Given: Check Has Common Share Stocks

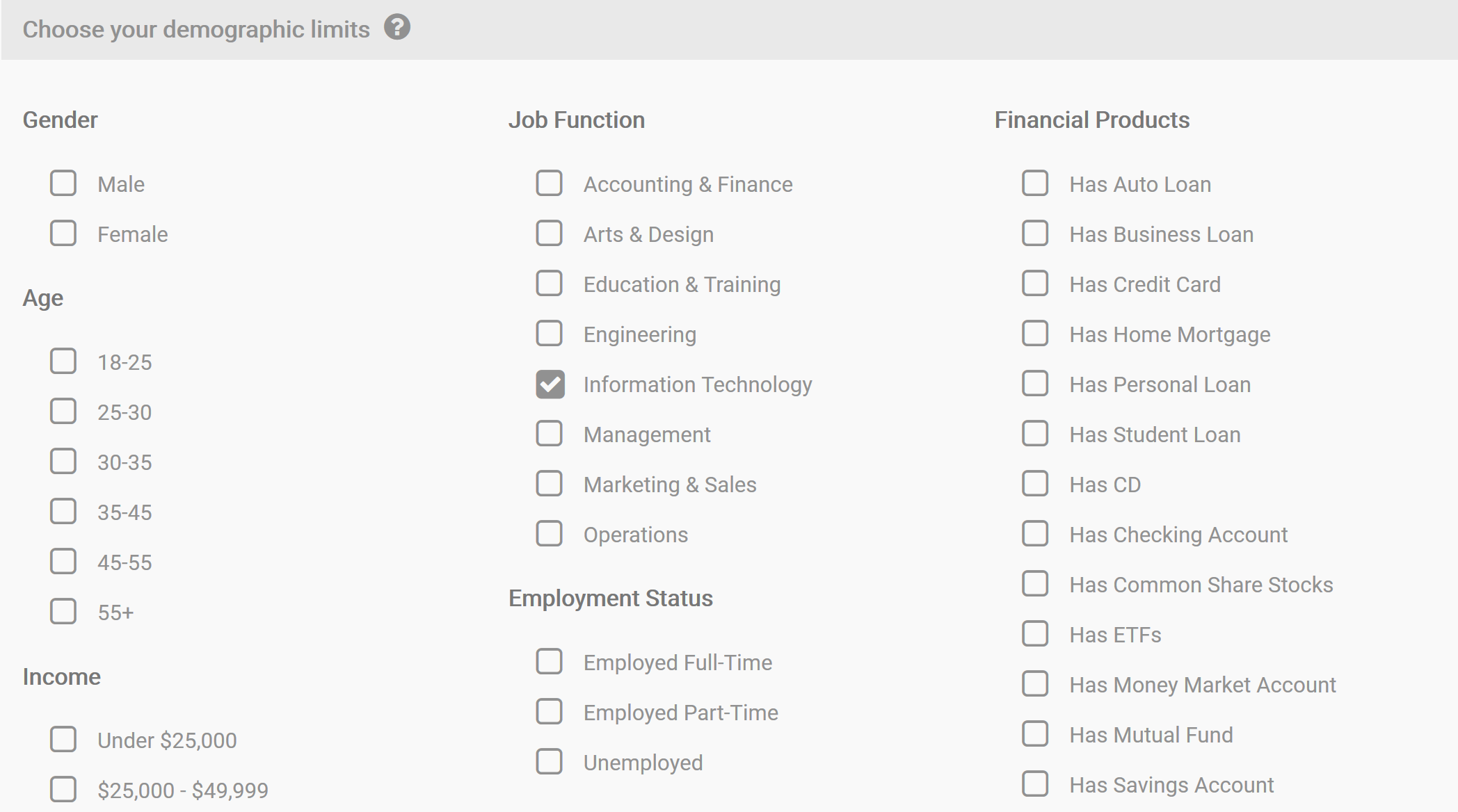Looking at the screenshot, I should click(x=1035, y=584).
